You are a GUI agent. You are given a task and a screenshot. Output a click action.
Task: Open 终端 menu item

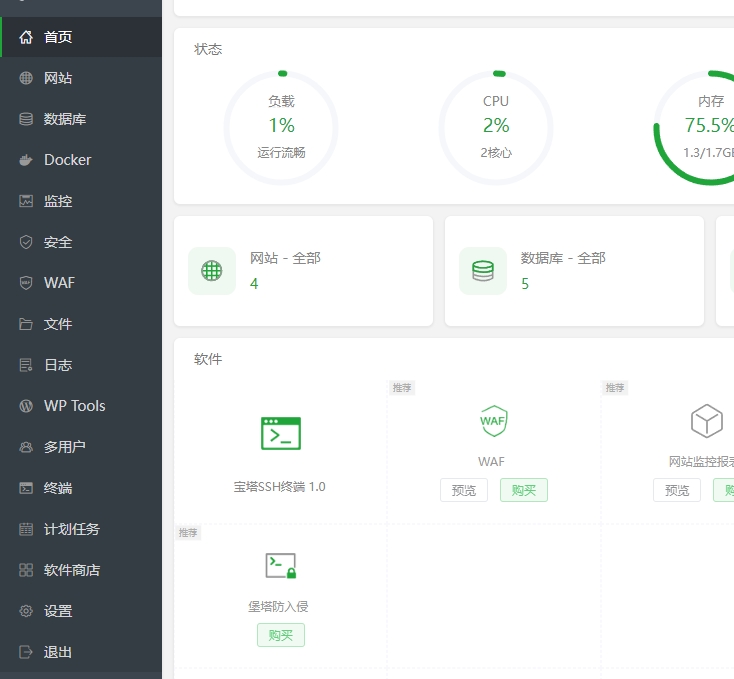point(81,488)
